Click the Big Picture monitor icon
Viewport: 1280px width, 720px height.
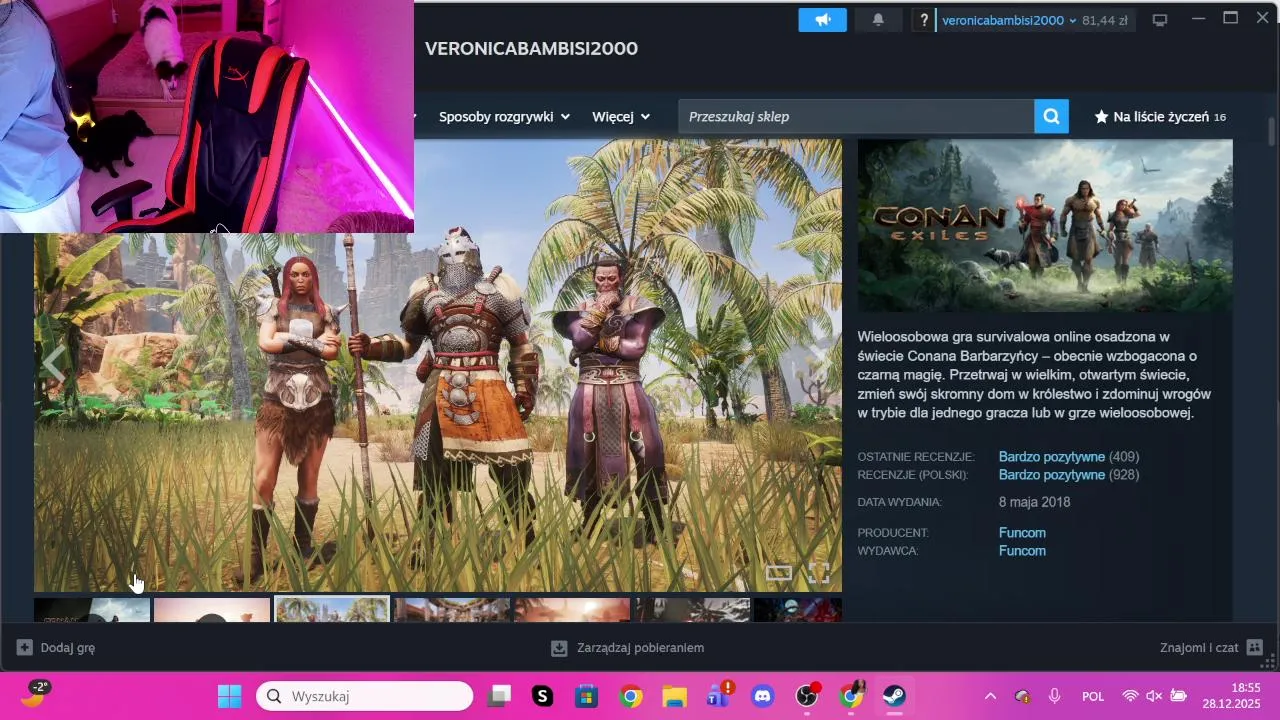1160,20
